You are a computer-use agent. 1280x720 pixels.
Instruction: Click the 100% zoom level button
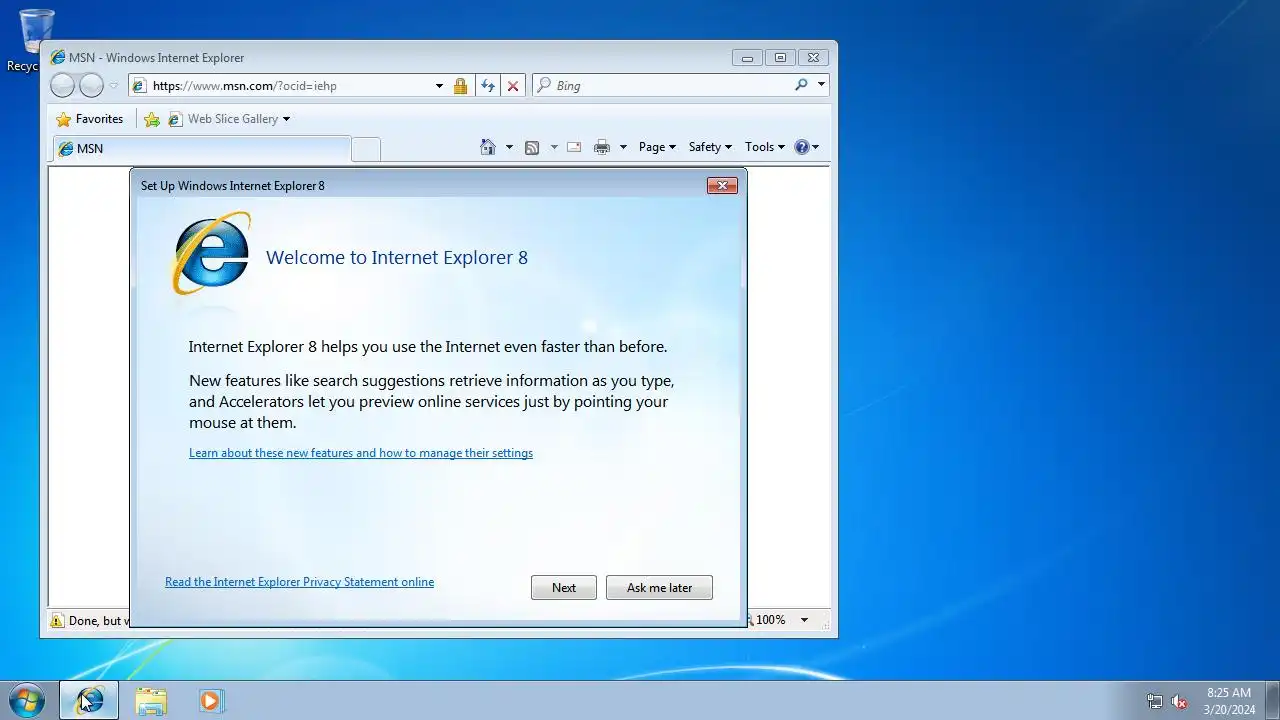coord(770,620)
